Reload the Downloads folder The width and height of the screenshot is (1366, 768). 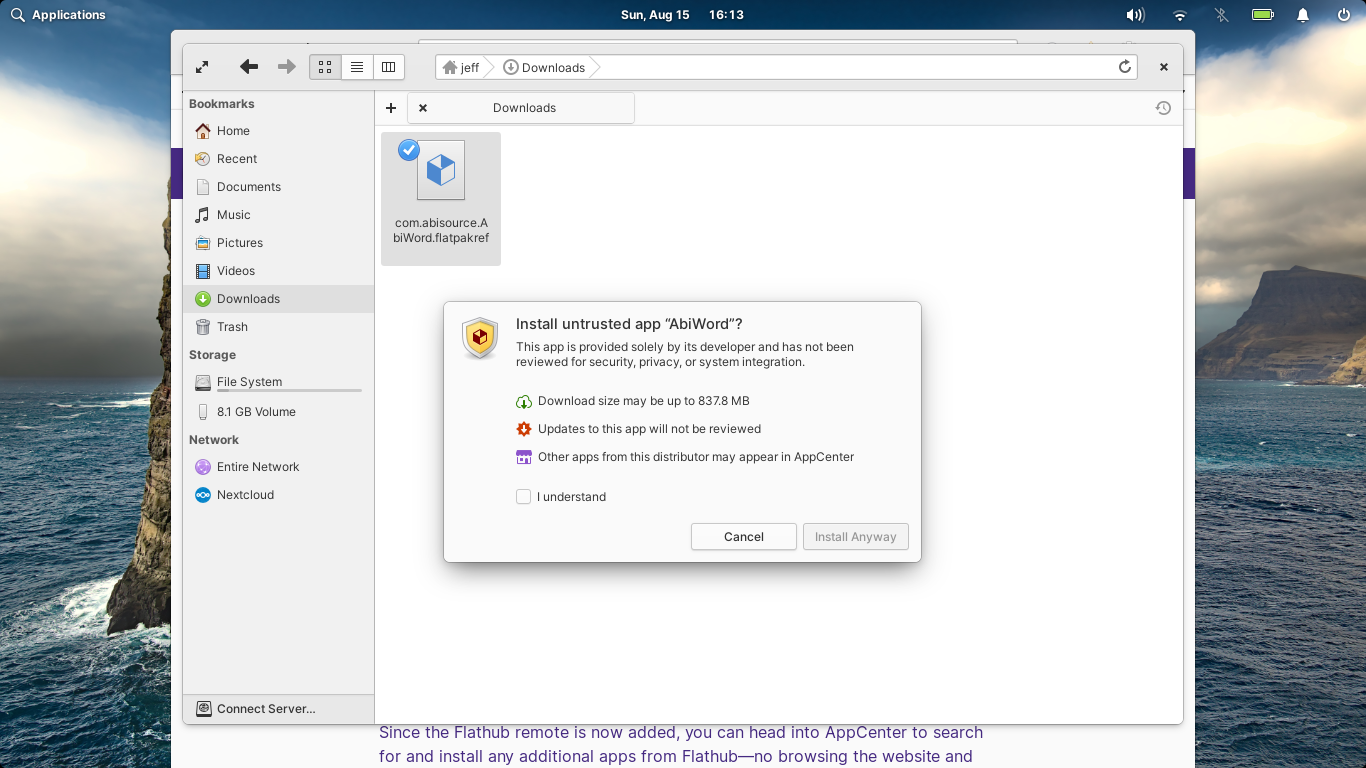1125,67
